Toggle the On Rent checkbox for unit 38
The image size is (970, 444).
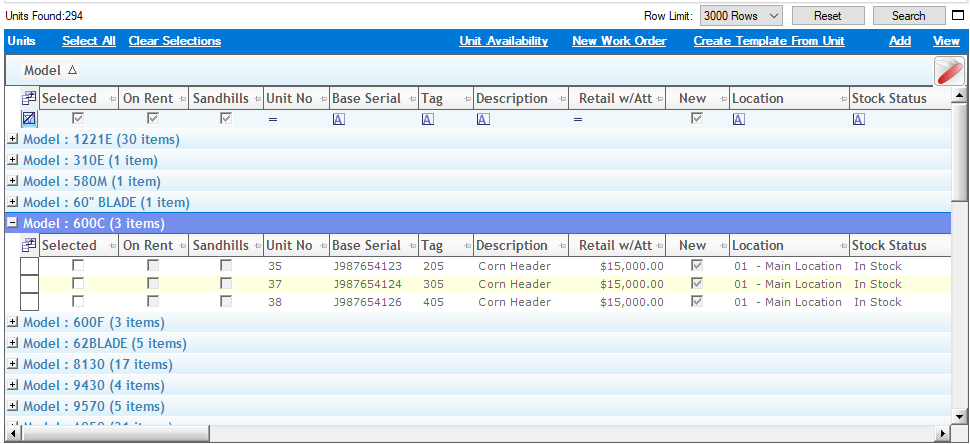coord(153,302)
